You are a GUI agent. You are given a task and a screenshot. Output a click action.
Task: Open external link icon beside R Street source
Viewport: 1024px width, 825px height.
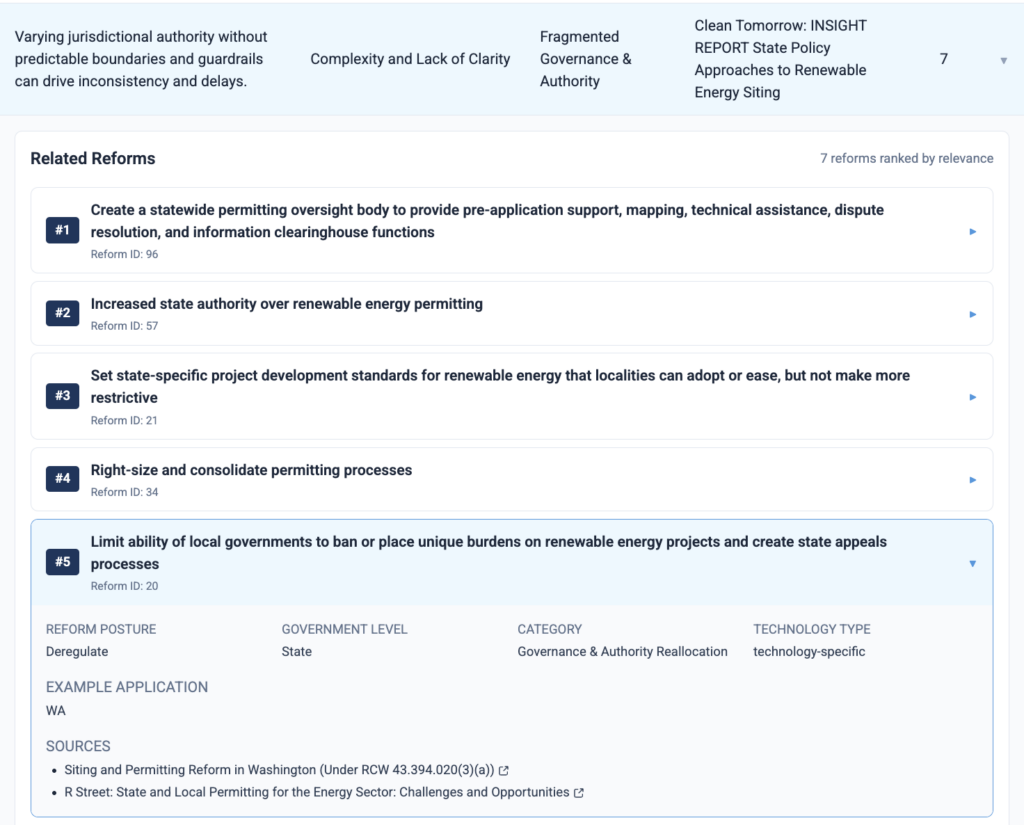(x=579, y=792)
